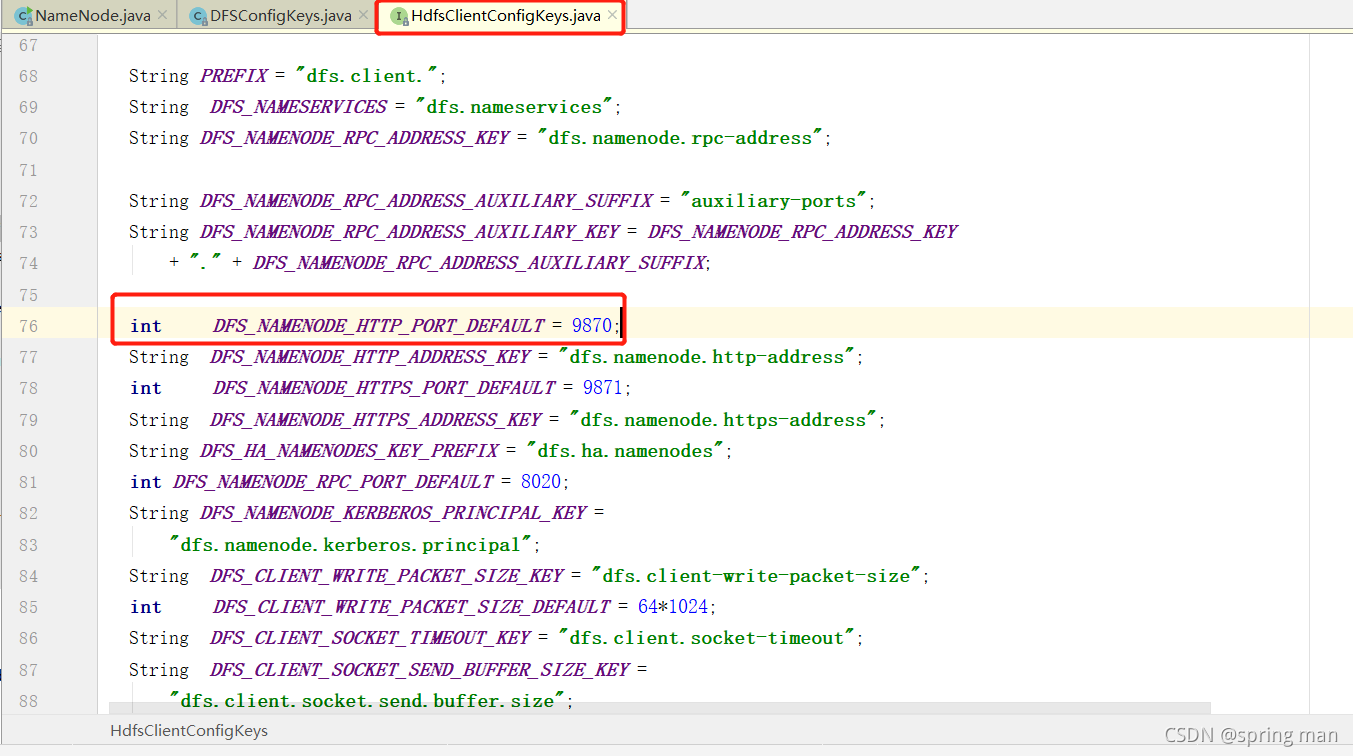Click the DFSConfigKeys.java class file icon
This screenshot has width=1353, height=756.
198,16
